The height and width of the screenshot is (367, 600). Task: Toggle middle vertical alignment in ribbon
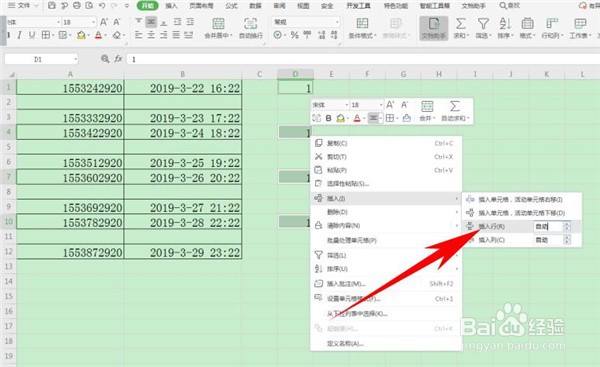tap(151, 22)
